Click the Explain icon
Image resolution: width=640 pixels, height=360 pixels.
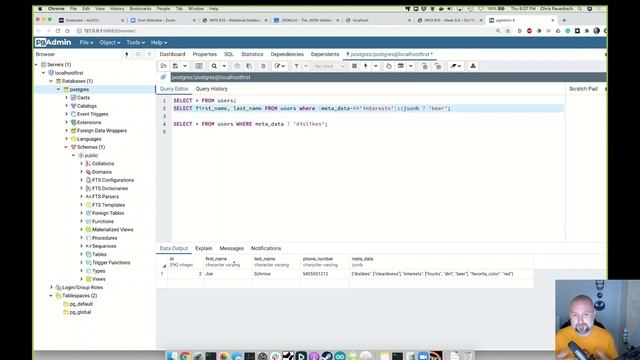[389, 66]
